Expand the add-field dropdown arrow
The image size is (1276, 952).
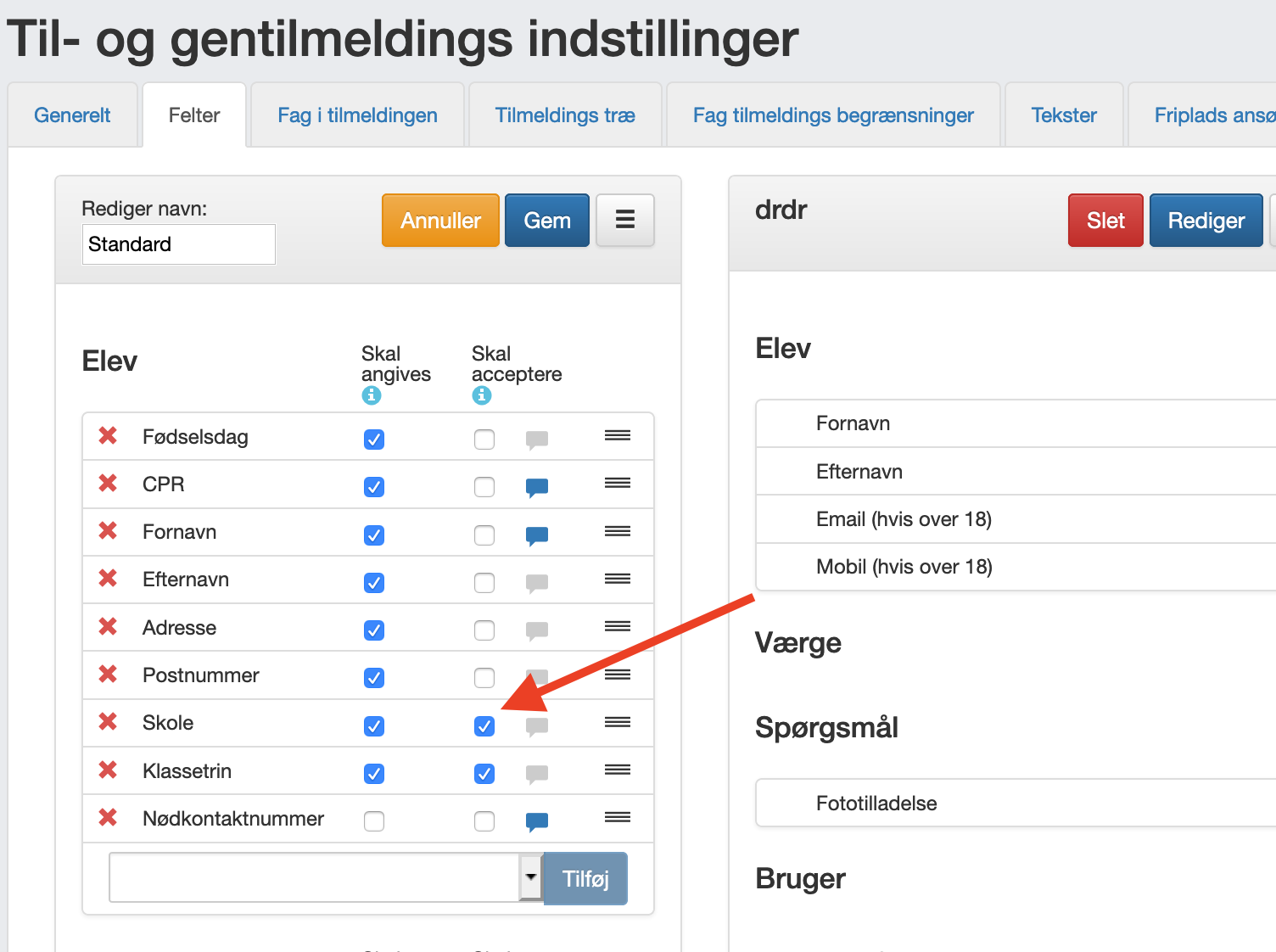(x=531, y=877)
